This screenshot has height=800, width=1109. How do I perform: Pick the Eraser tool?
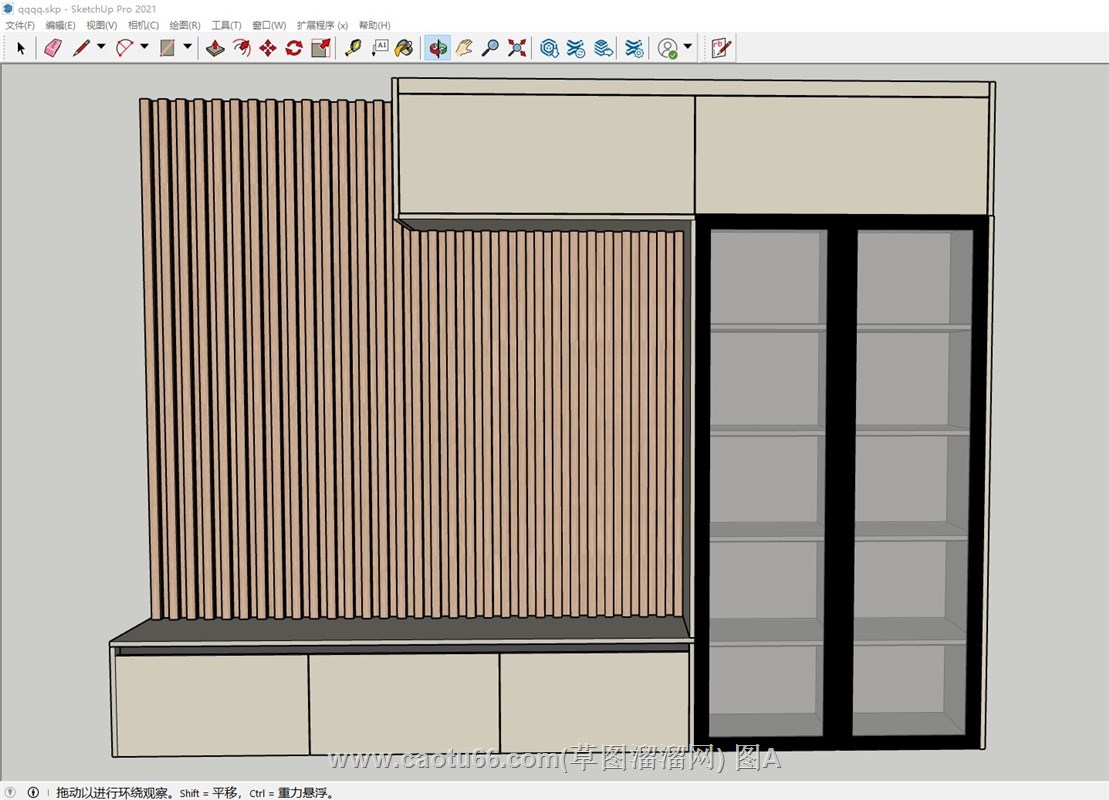[53, 47]
